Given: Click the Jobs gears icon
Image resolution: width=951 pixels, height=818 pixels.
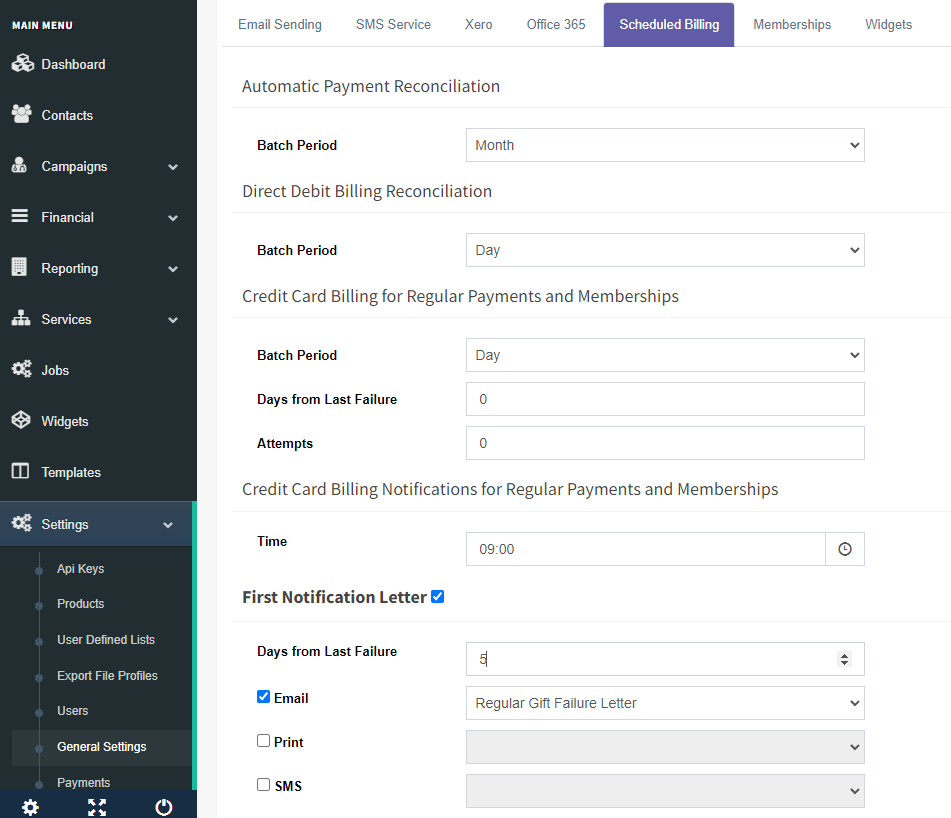Looking at the screenshot, I should click(21, 369).
